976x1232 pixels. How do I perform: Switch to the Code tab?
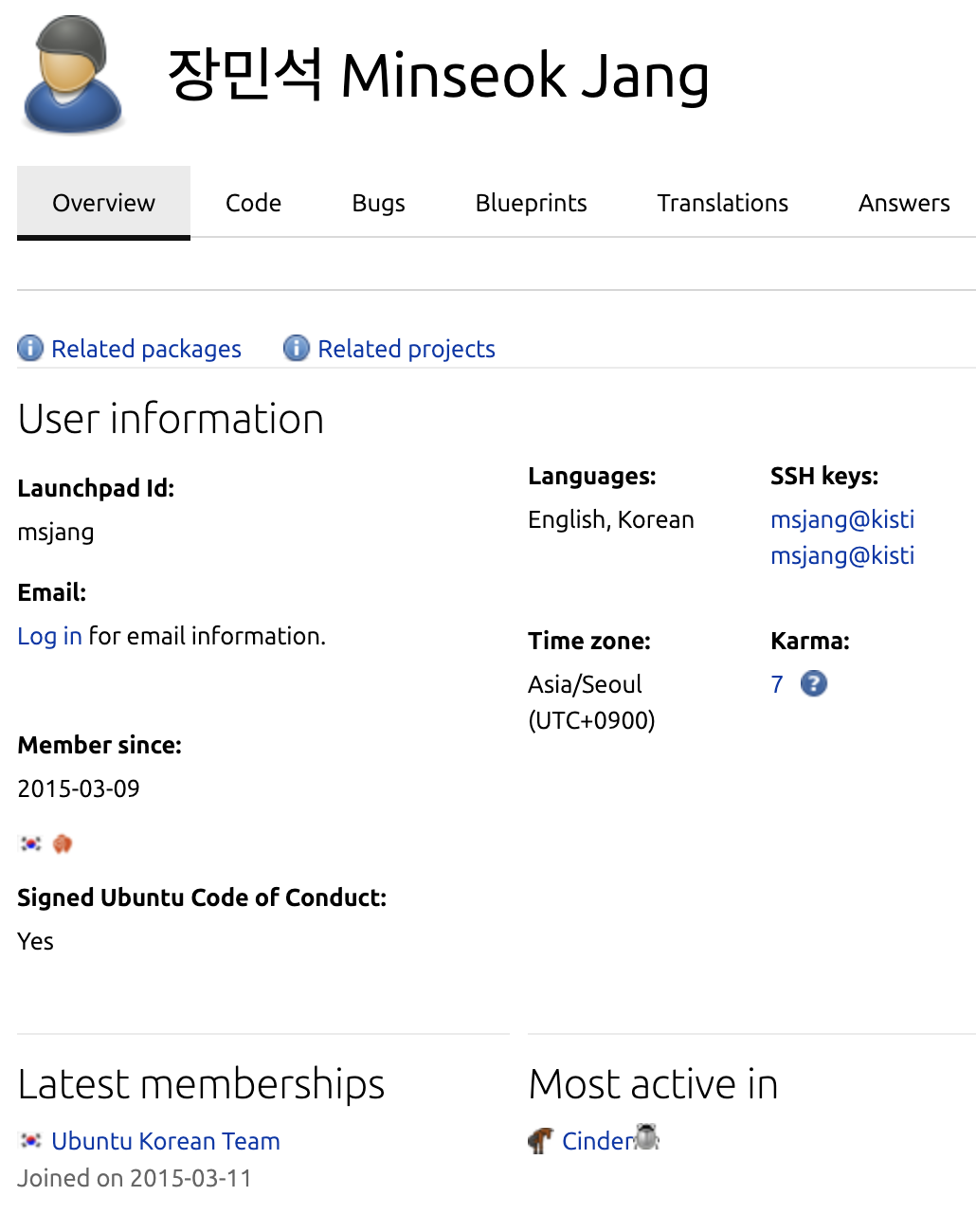[253, 203]
